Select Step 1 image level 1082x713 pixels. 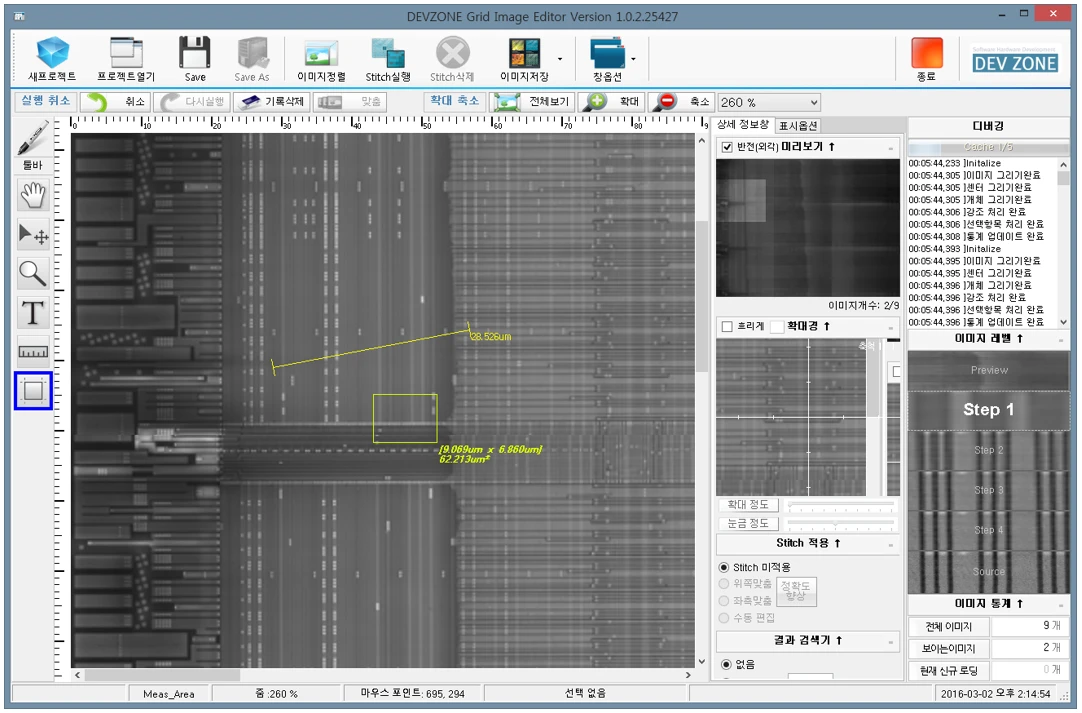point(988,410)
